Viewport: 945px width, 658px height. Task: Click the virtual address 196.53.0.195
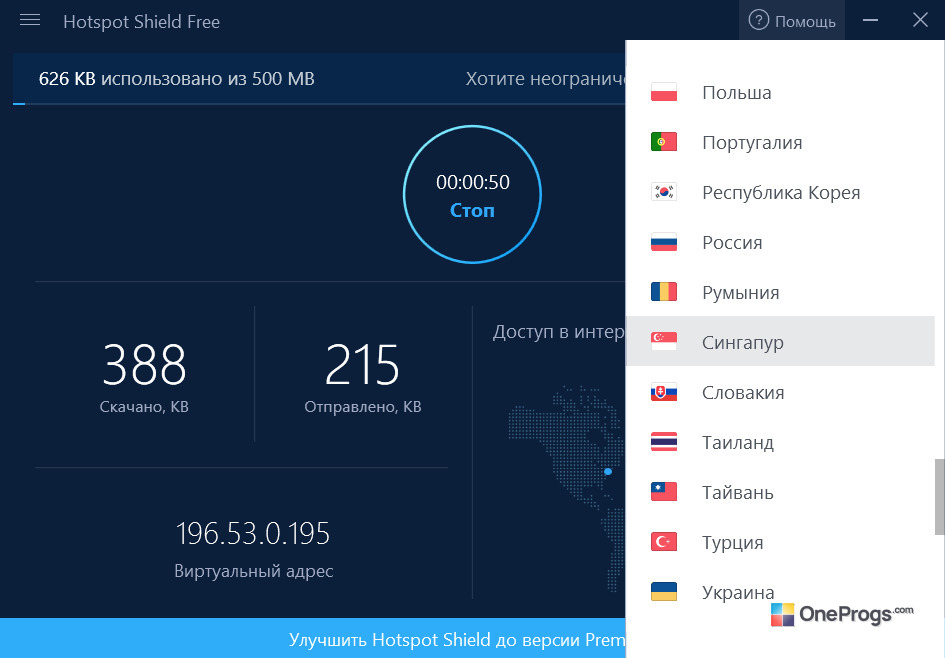point(253,533)
